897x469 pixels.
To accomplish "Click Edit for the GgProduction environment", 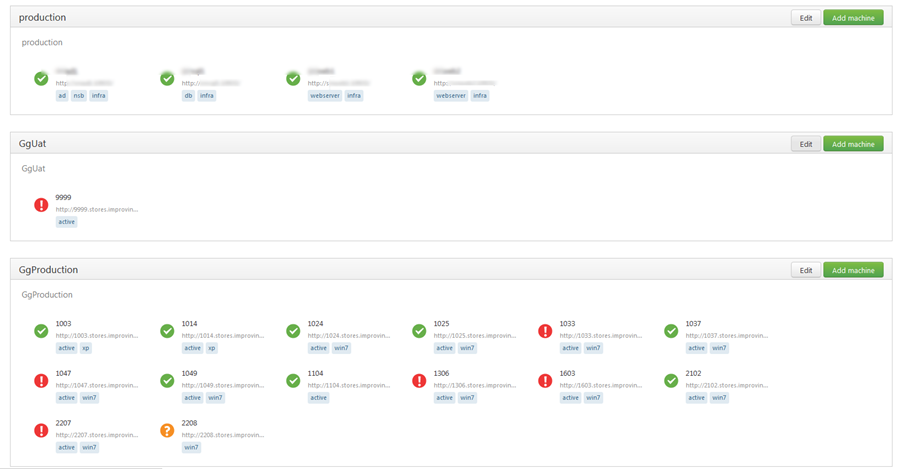I will click(x=805, y=270).
